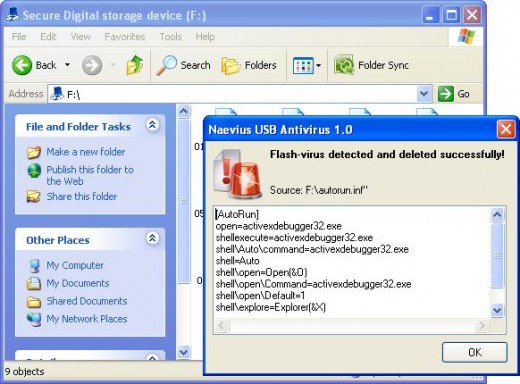The height and width of the screenshot is (384, 520).
Task: Click the Make a new folder link
Action: 86,152
